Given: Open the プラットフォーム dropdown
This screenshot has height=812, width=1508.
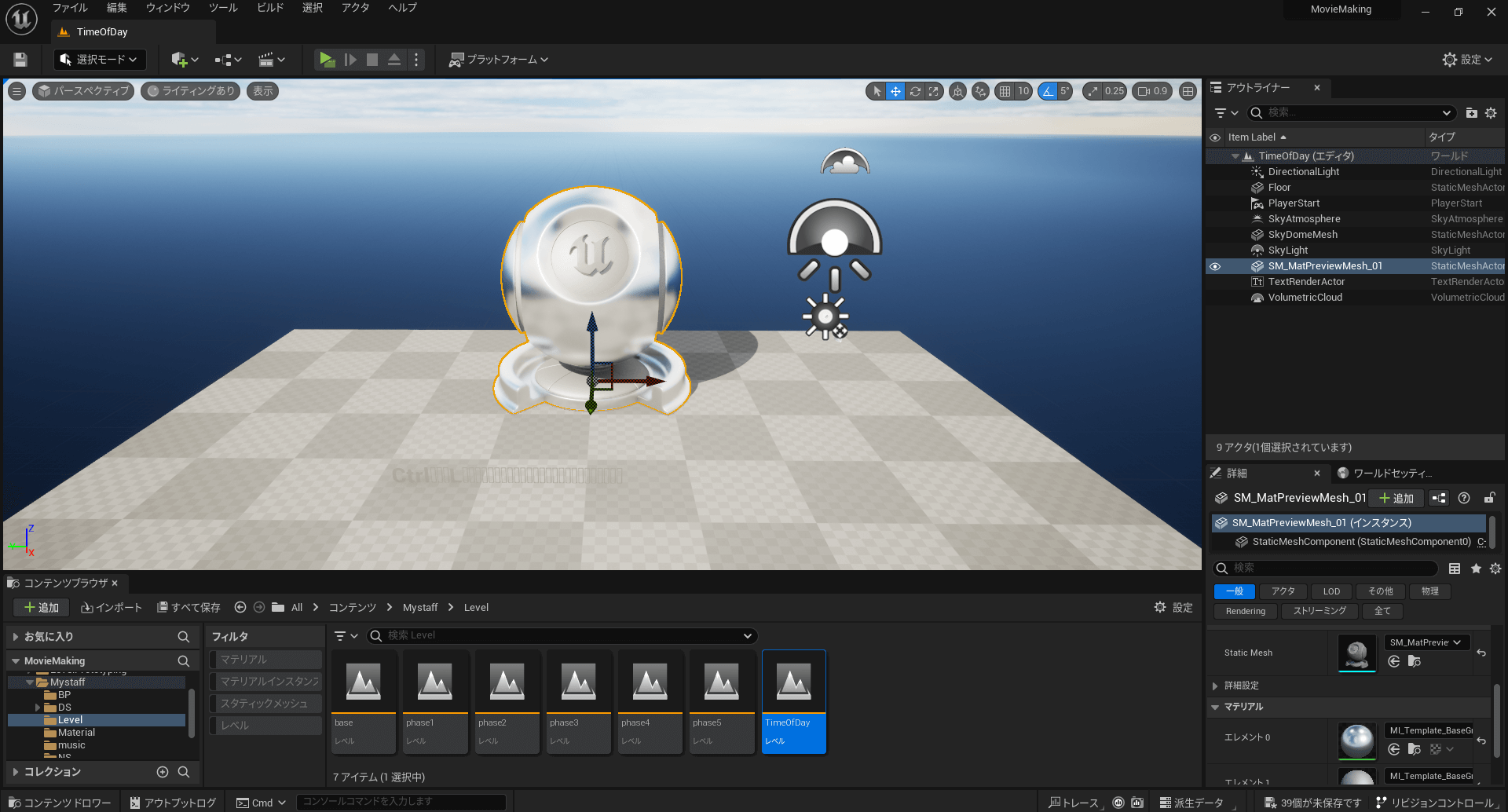Looking at the screenshot, I should tap(498, 60).
